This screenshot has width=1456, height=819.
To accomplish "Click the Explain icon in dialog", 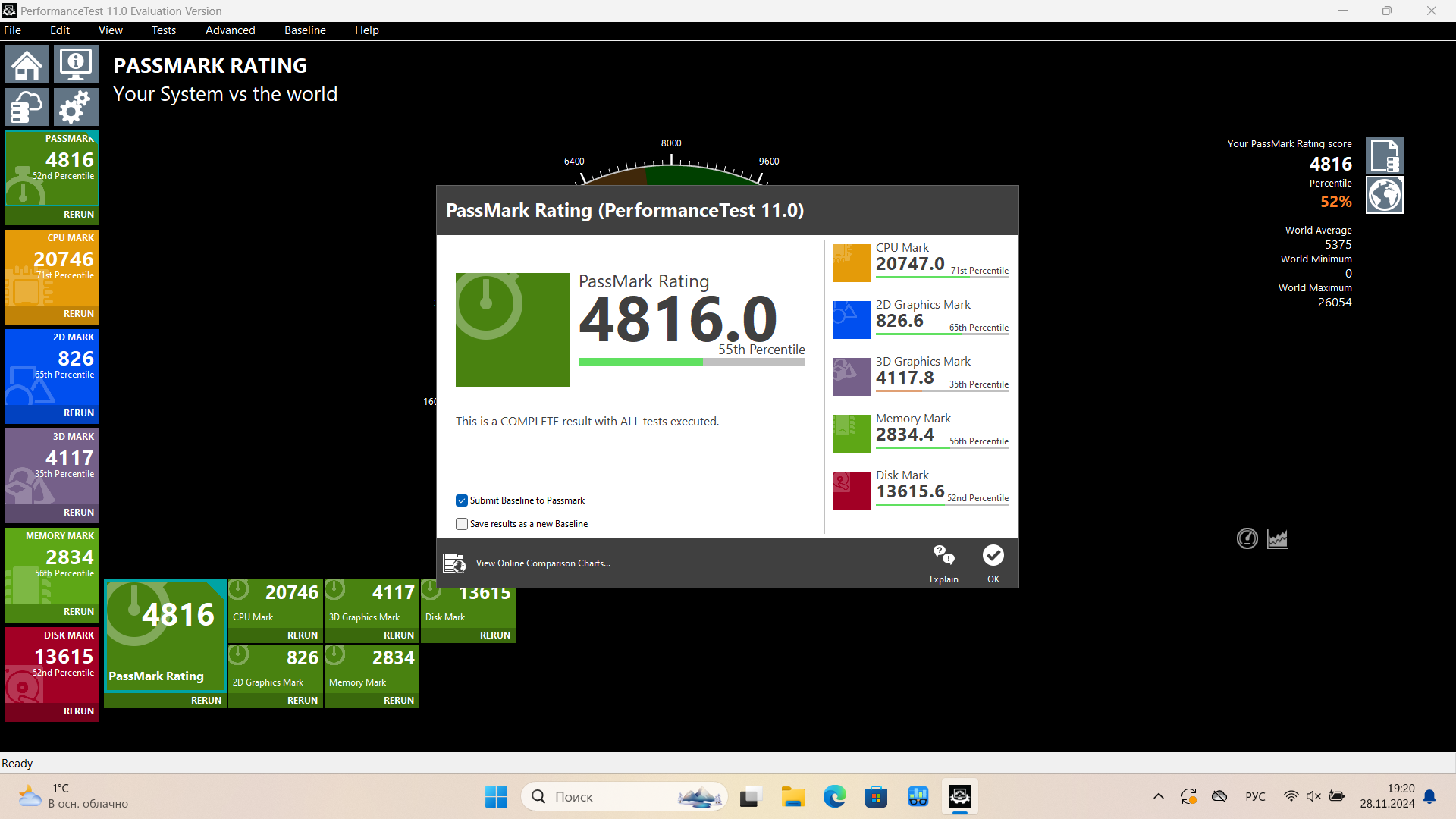I will tap(943, 563).
